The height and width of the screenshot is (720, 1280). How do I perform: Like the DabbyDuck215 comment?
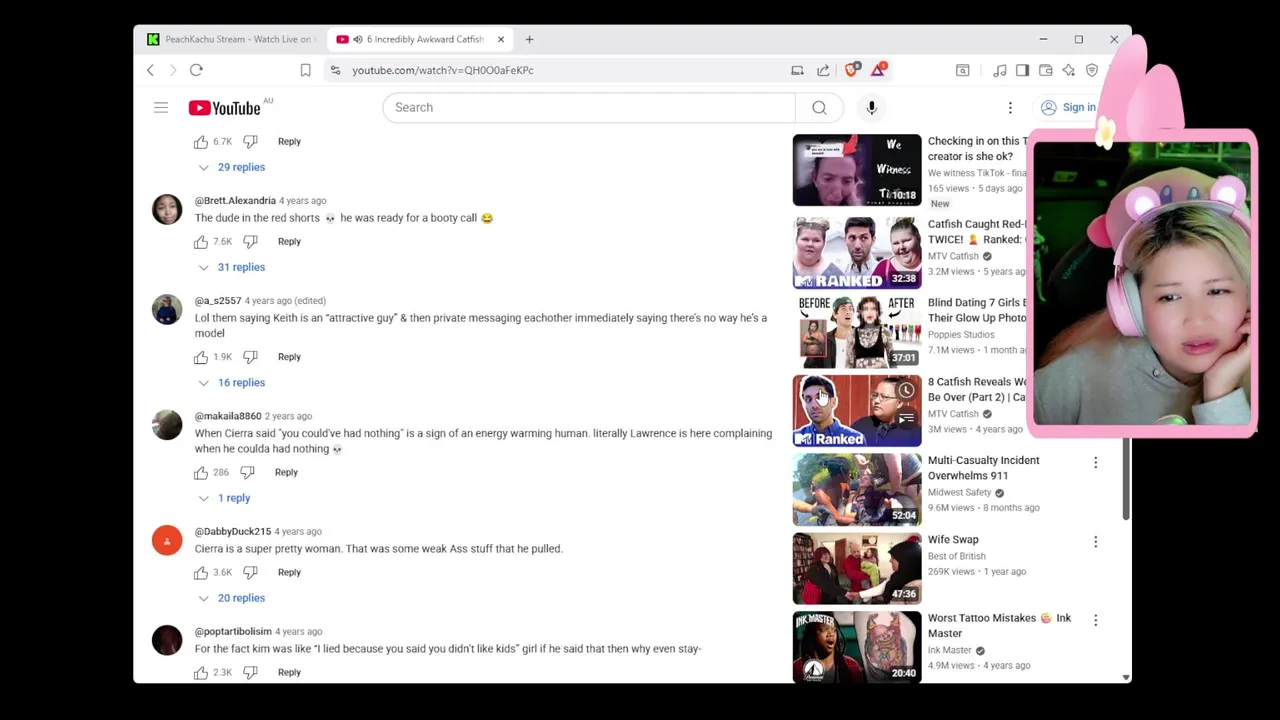click(x=201, y=572)
